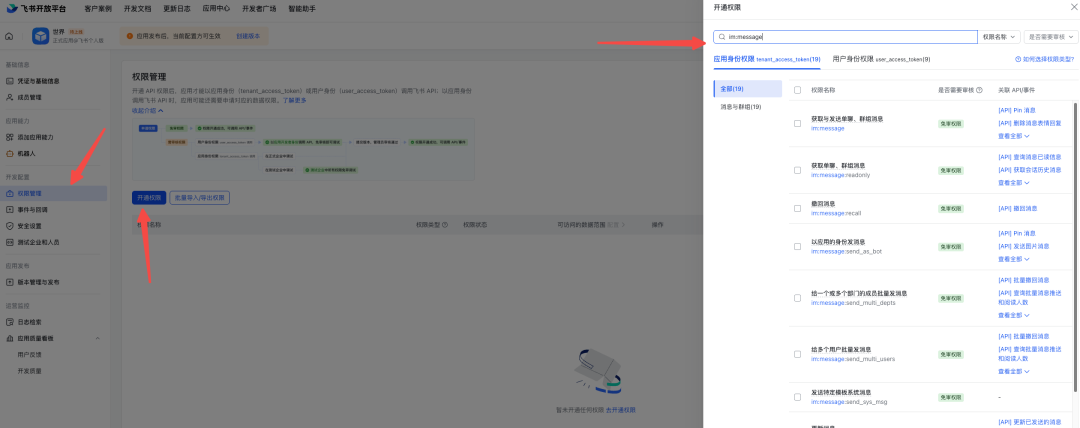Open 用户反馈 in the sidebar
Screen dimensions: 1080x428
click(30, 354)
